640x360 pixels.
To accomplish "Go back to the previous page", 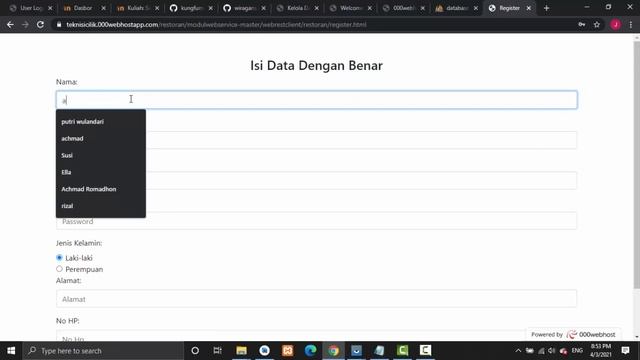I will [x=10, y=24].
